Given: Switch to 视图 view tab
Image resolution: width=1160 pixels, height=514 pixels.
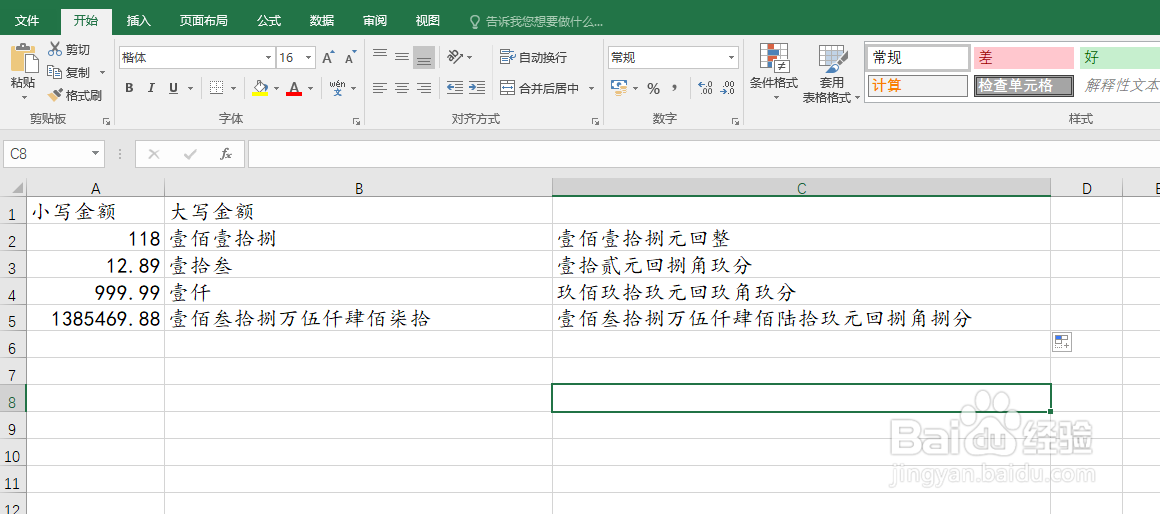Looking at the screenshot, I should pos(428,21).
